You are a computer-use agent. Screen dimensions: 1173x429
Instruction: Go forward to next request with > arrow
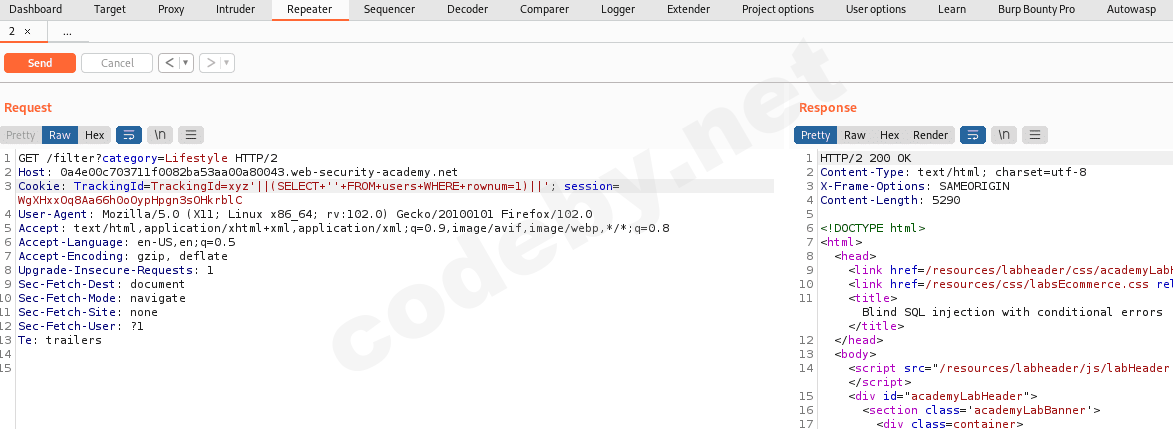[210, 63]
